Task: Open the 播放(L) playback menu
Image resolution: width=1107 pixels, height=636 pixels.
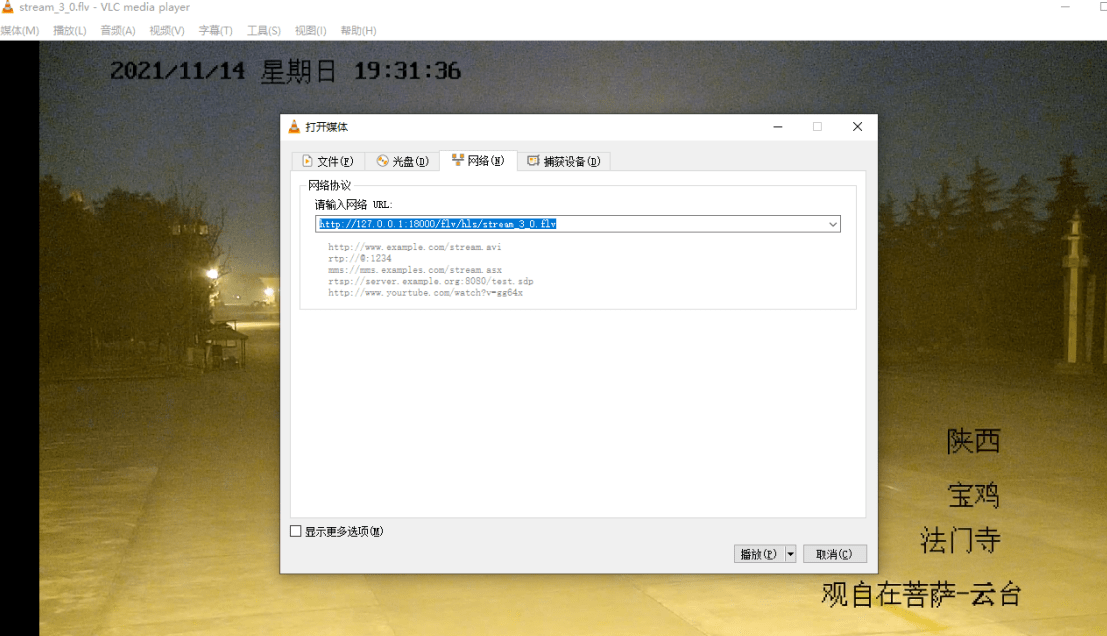Action: 70,31
